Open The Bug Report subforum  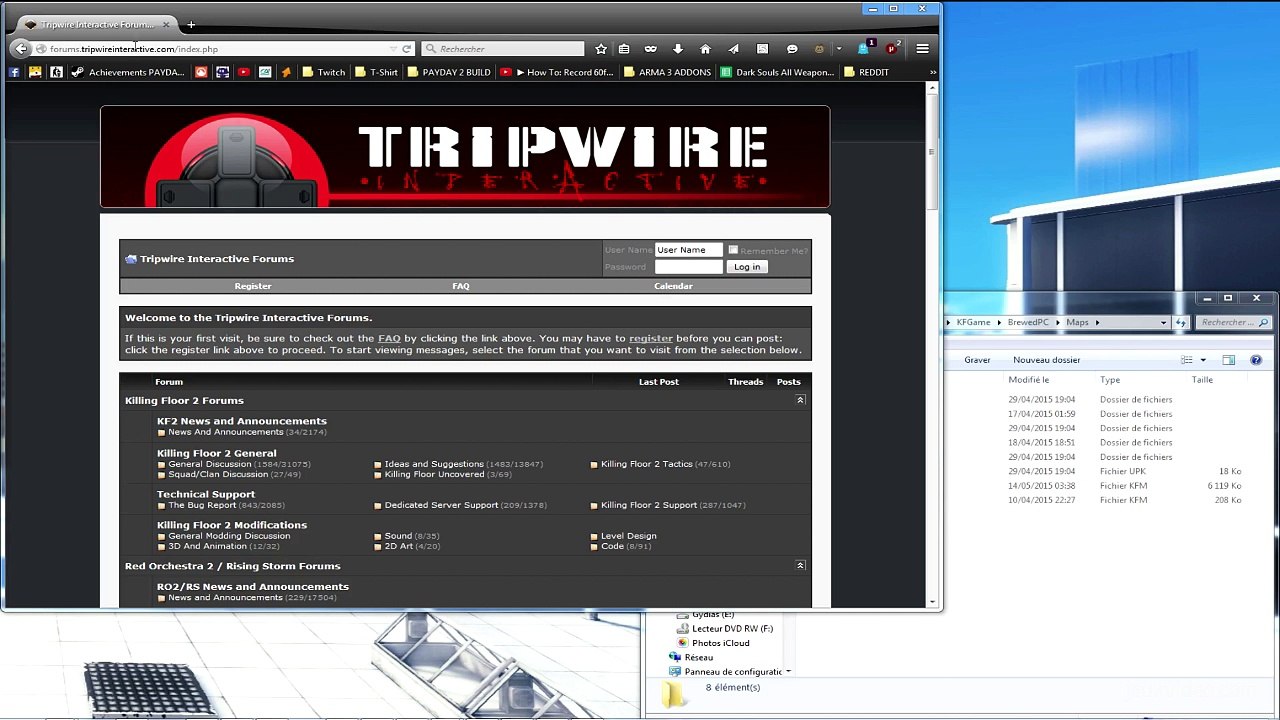click(x=202, y=505)
